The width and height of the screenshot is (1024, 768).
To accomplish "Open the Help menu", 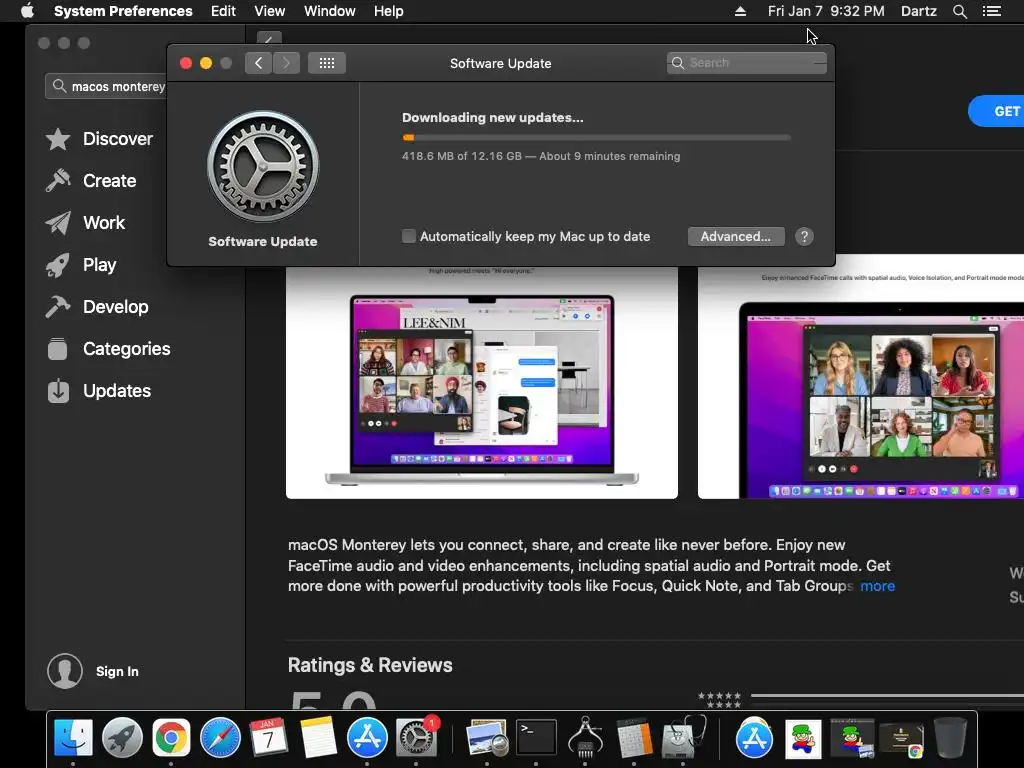I will click(x=389, y=11).
